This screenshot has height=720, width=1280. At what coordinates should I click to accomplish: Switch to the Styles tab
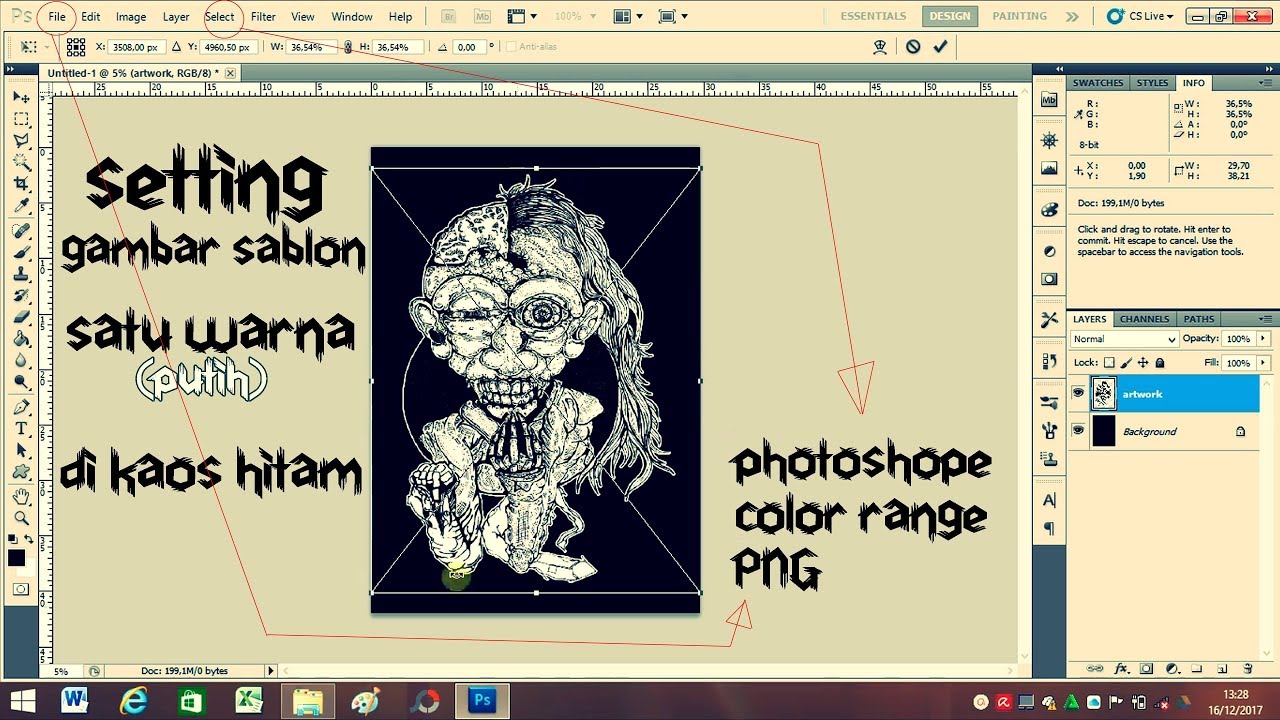point(1152,83)
